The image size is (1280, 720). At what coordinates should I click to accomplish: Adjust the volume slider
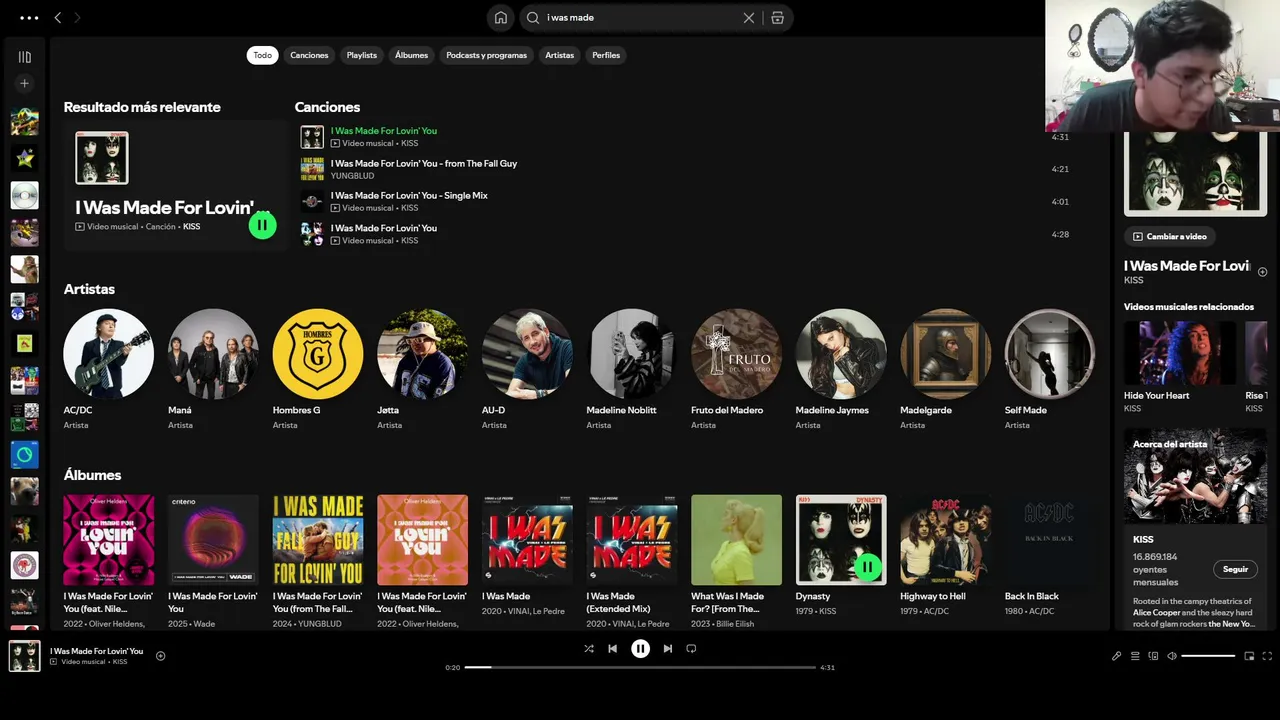tap(1208, 656)
